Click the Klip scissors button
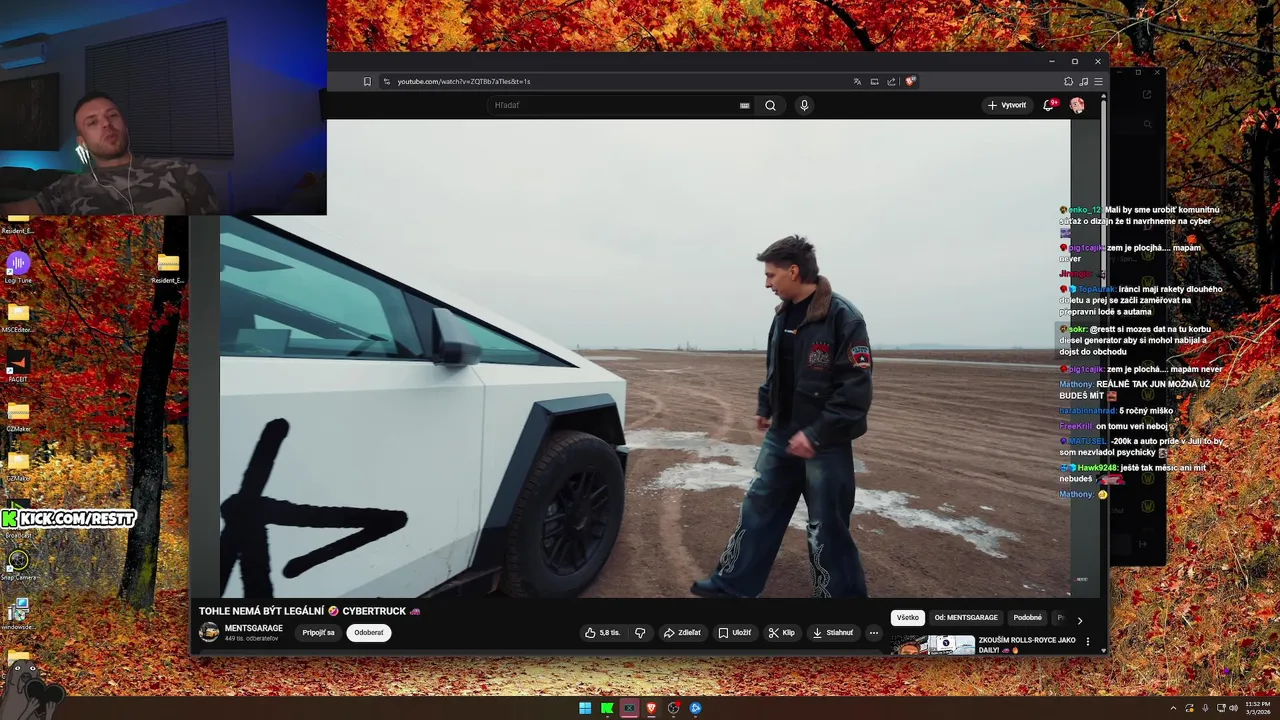Image resolution: width=1280 pixels, height=720 pixels. [x=782, y=632]
